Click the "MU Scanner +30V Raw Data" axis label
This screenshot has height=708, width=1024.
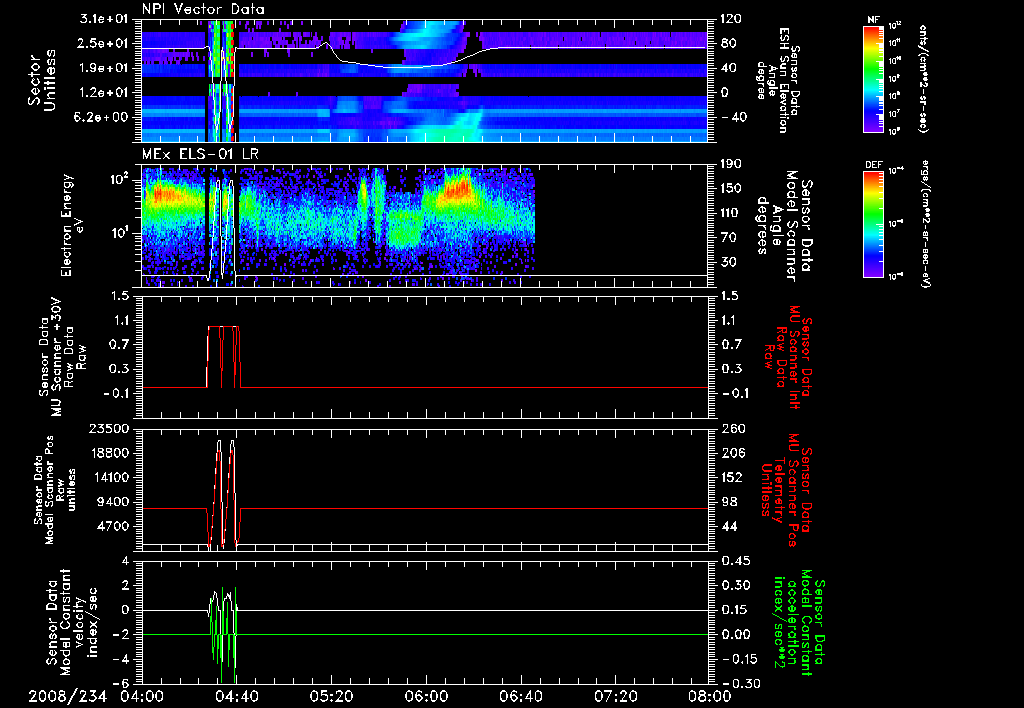coord(63,357)
